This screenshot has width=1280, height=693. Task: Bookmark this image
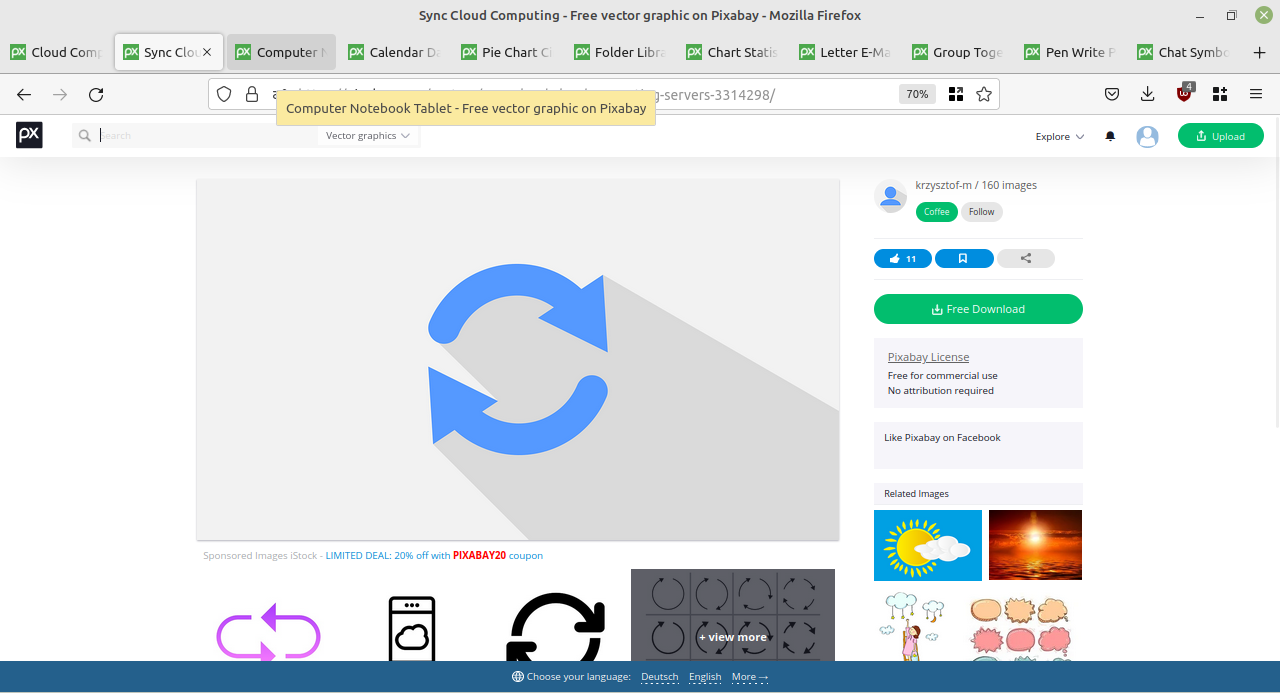(964, 259)
